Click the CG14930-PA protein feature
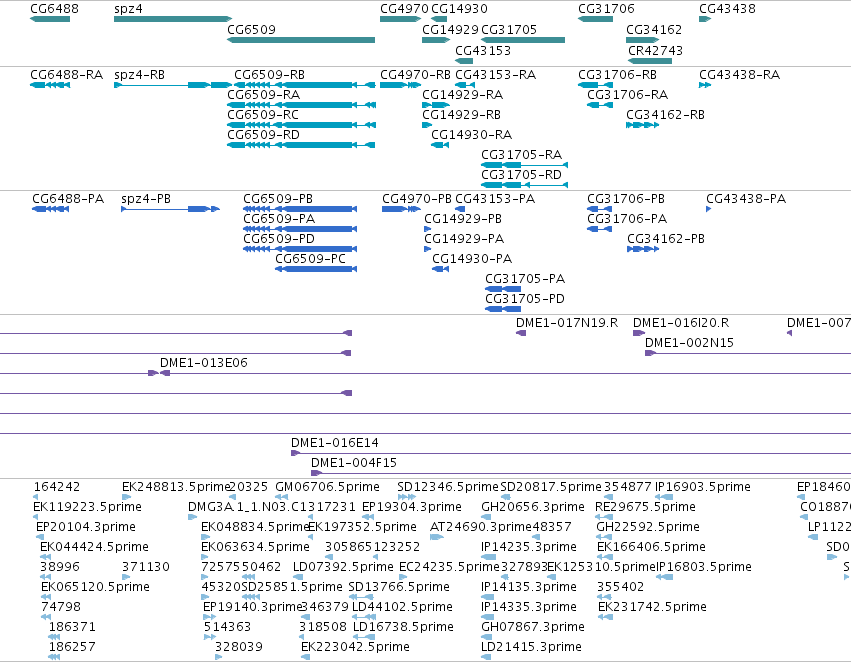This screenshot has height=662, width=851. (x=441, y=269)
